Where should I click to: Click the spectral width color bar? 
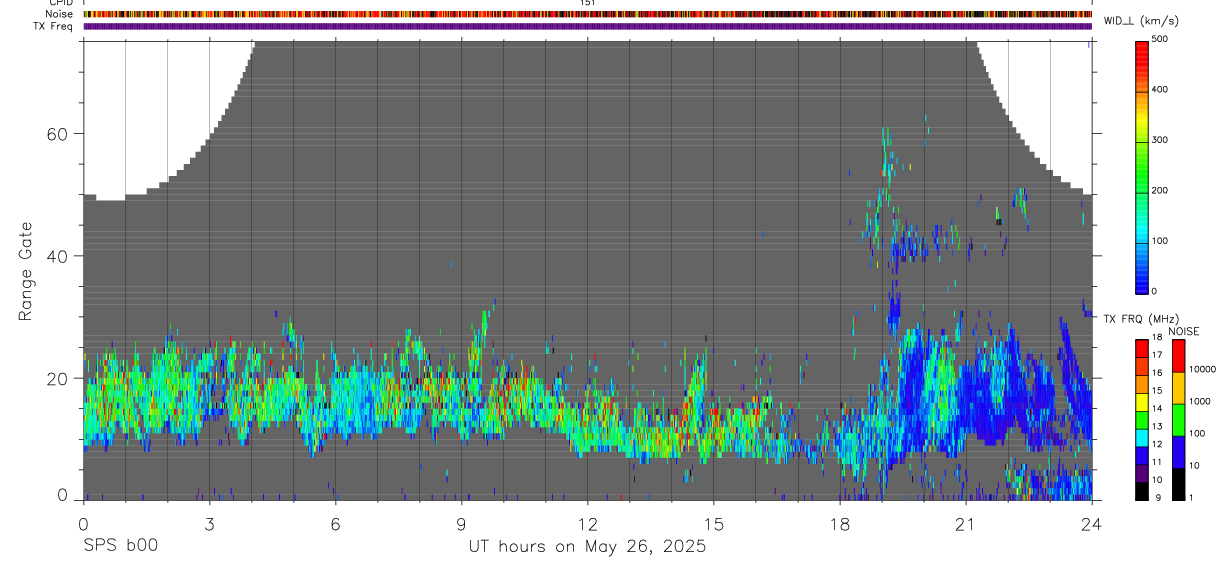coord(1143,167)
